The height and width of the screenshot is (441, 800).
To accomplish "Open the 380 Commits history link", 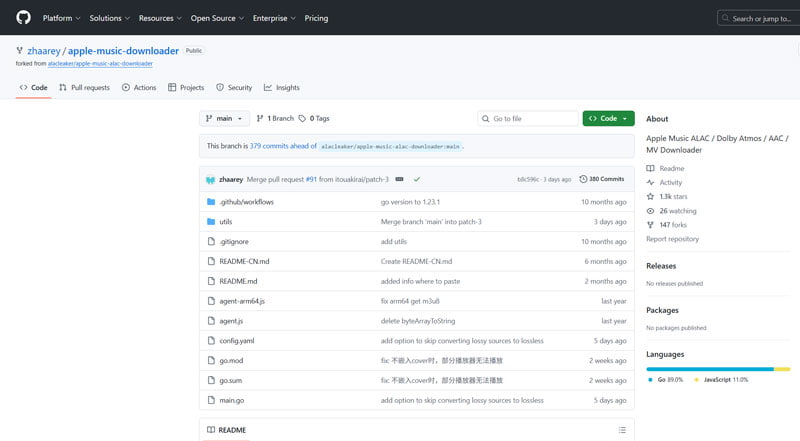I will tap(606, 179).
